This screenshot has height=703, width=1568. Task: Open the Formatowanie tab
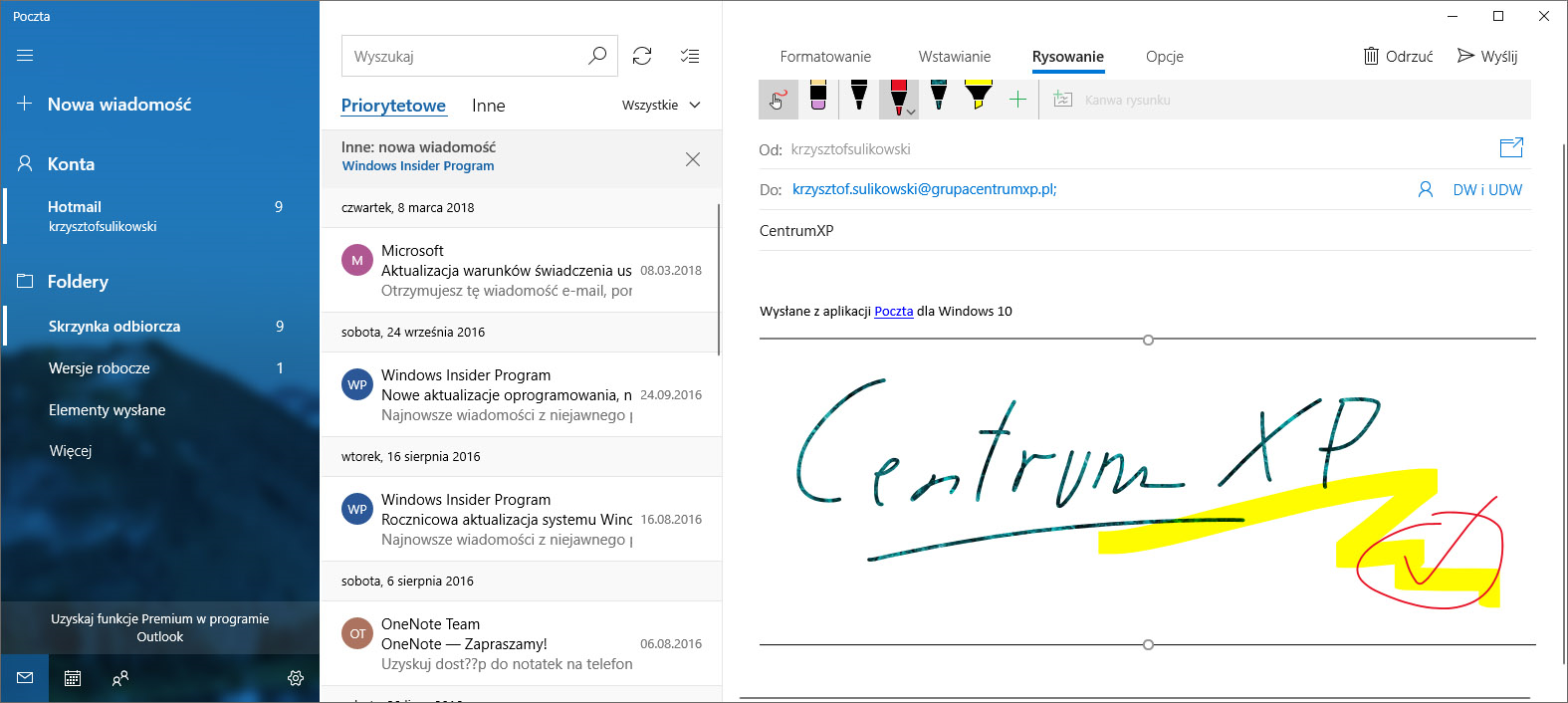pyautogui.click(x=825, y=57)
